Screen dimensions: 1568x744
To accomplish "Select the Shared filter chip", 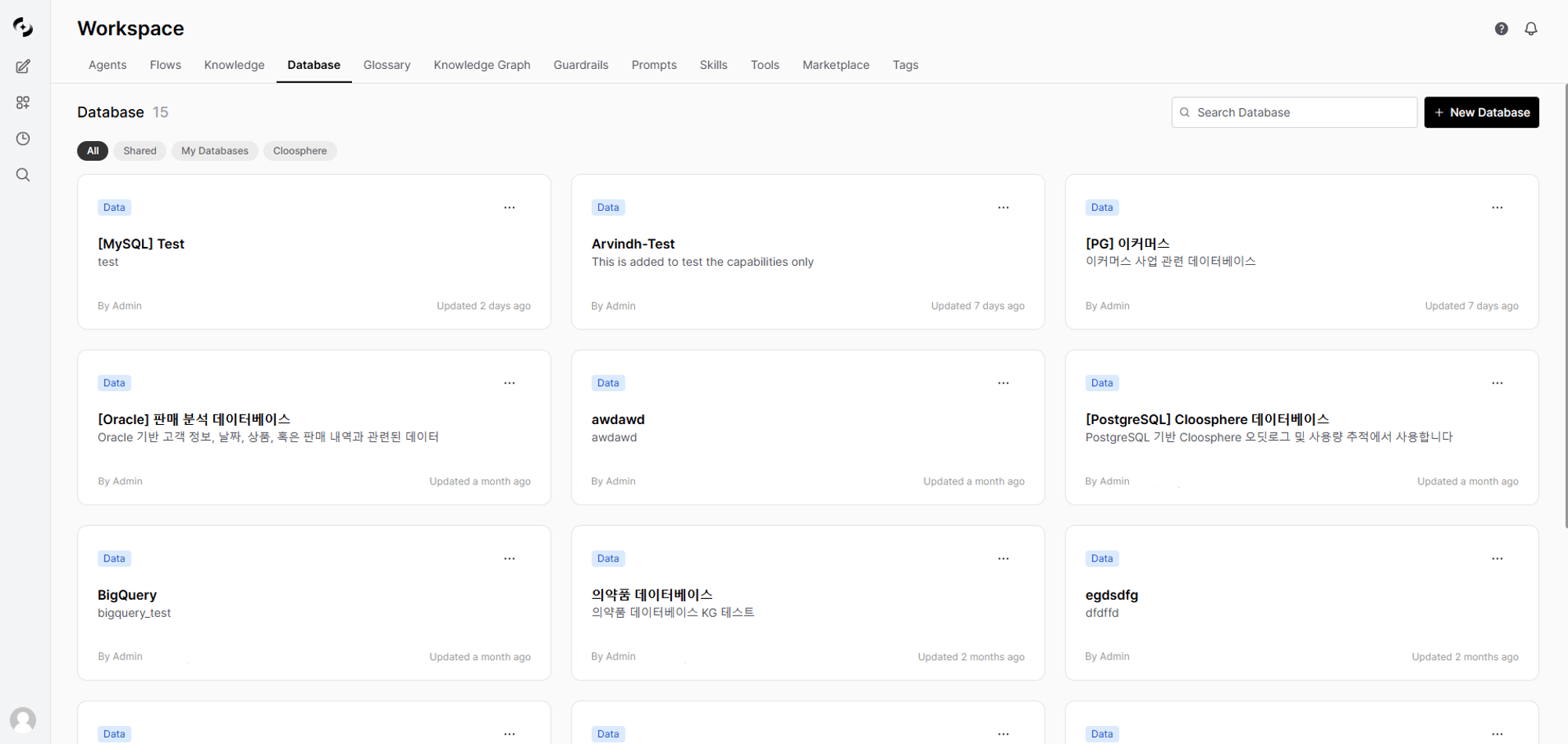I will point(140,151).
